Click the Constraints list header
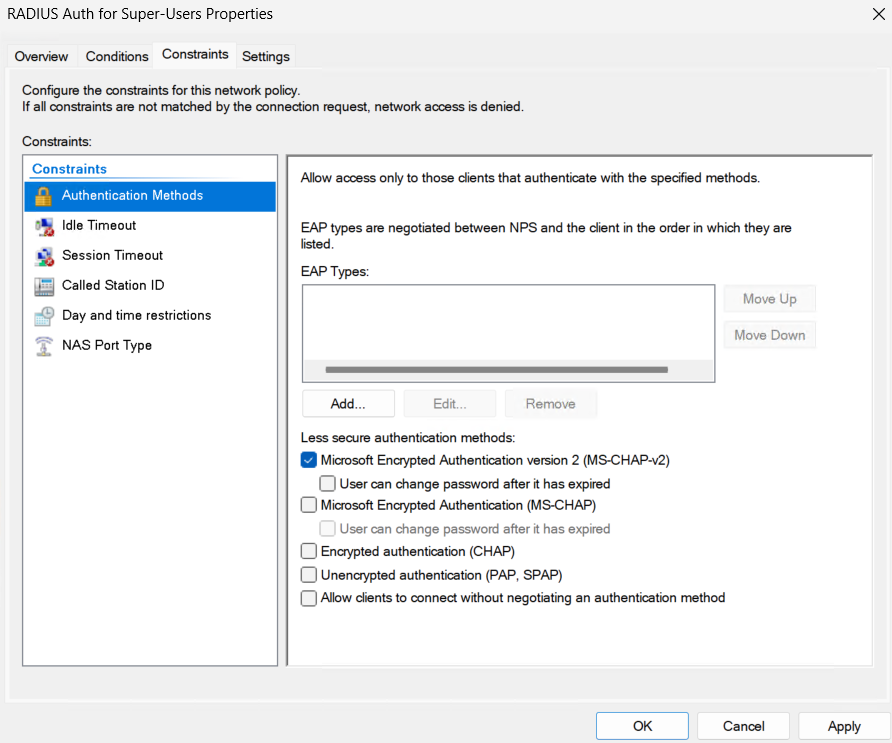The width and height of the screenshot is (892, 743). coord(69,169)
